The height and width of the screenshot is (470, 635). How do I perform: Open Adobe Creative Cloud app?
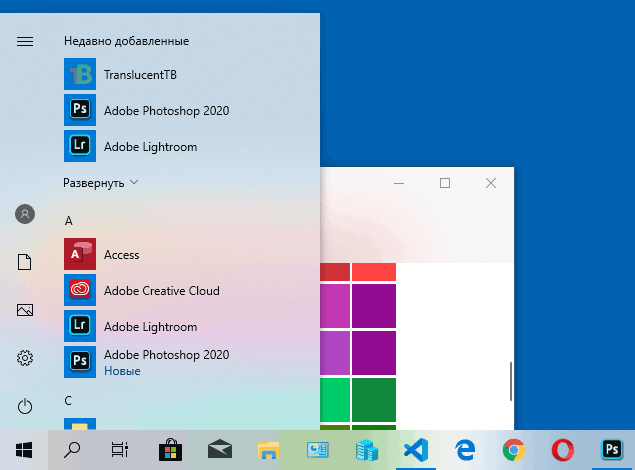(x=161, y=291)
